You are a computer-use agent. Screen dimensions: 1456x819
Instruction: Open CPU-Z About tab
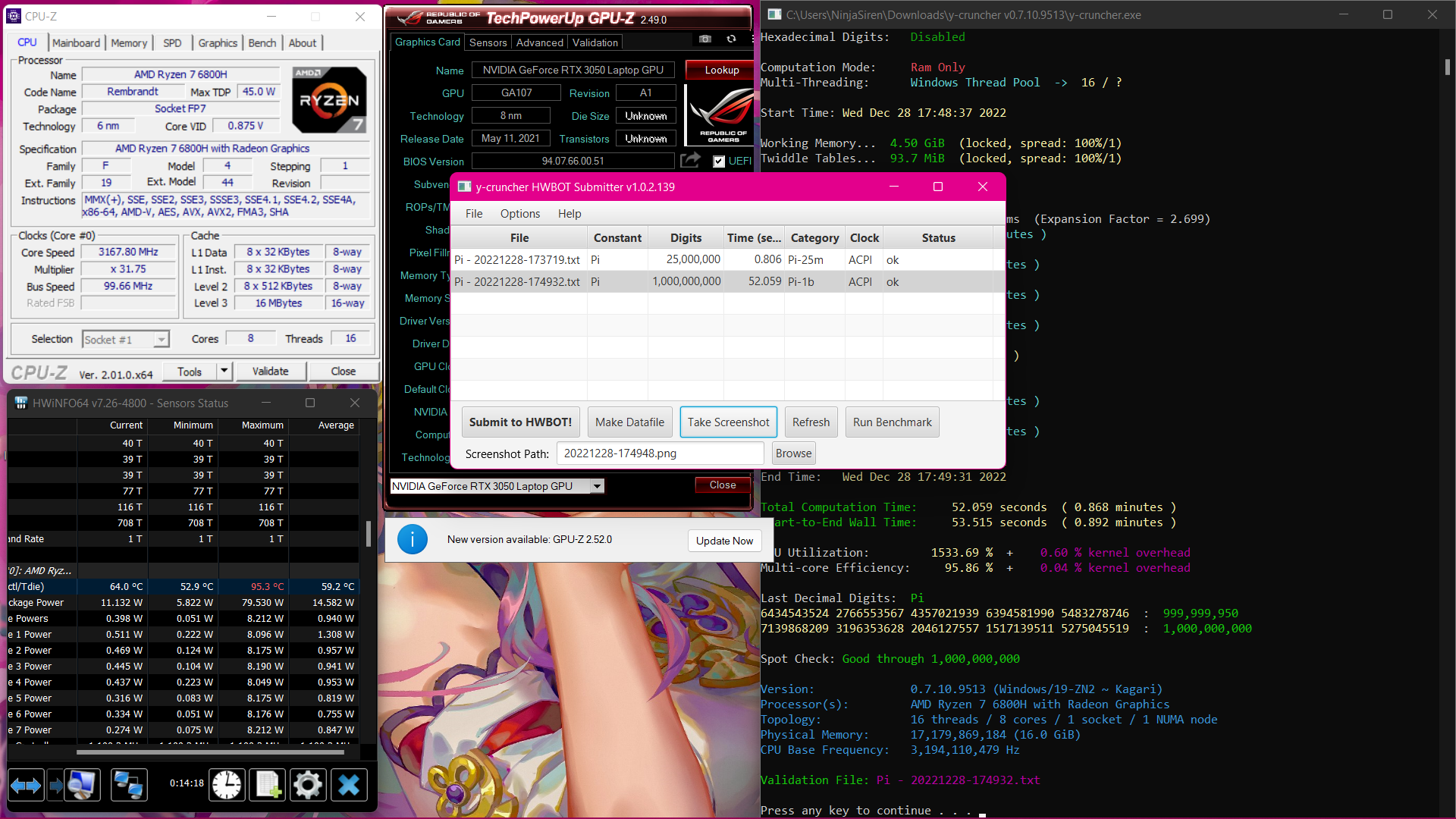(303, 42)
